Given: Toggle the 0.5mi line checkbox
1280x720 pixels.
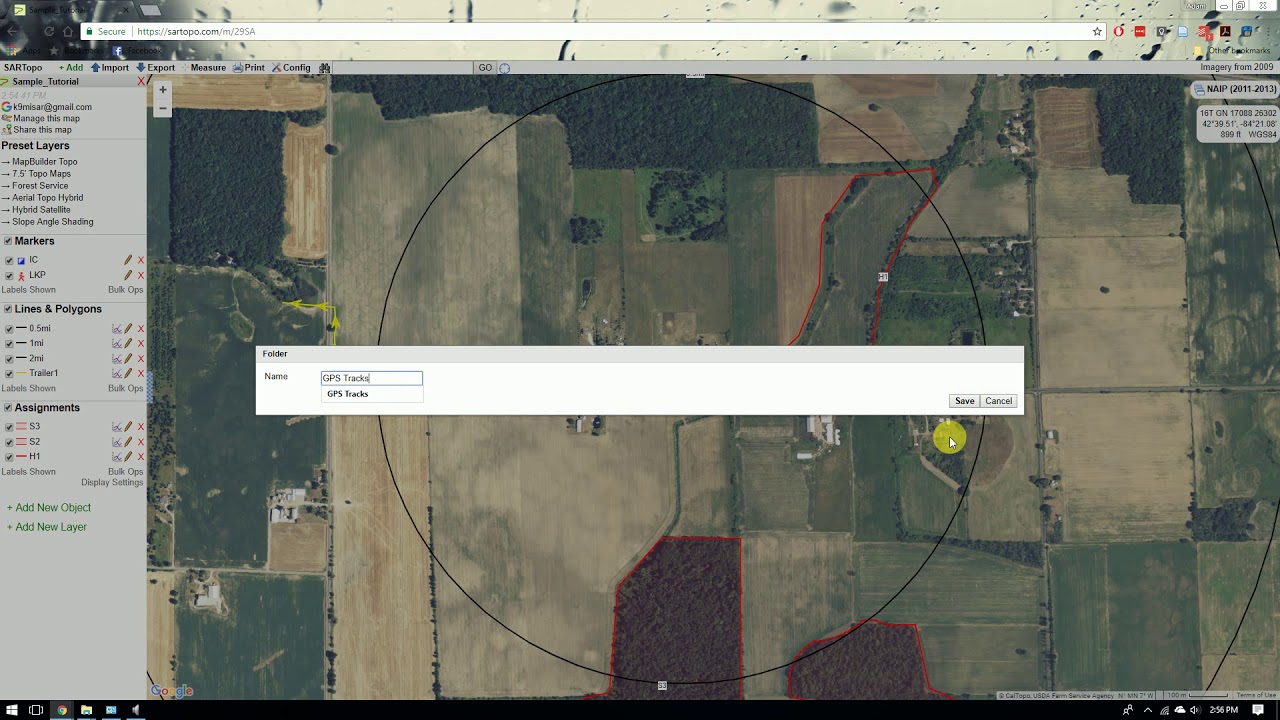Looking at the screenshot, I should 9,328.
